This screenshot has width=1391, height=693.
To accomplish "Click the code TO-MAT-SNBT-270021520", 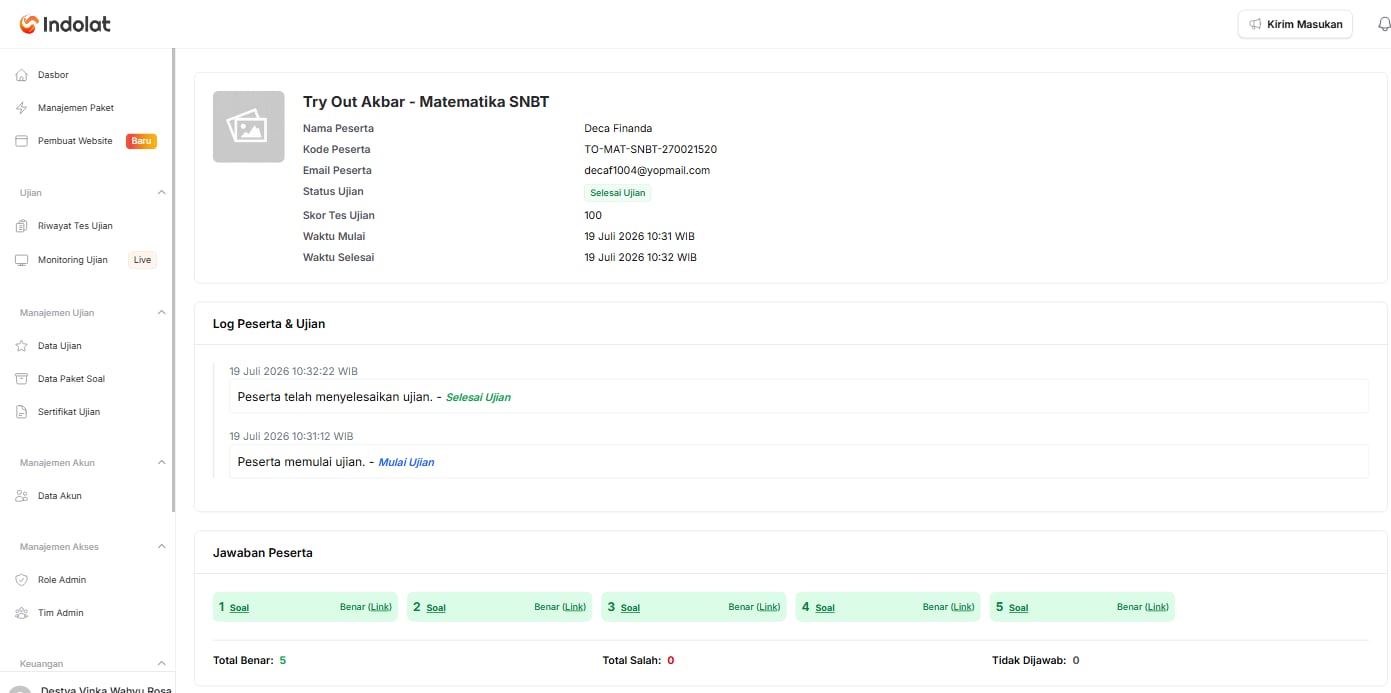I will [650, 150].
